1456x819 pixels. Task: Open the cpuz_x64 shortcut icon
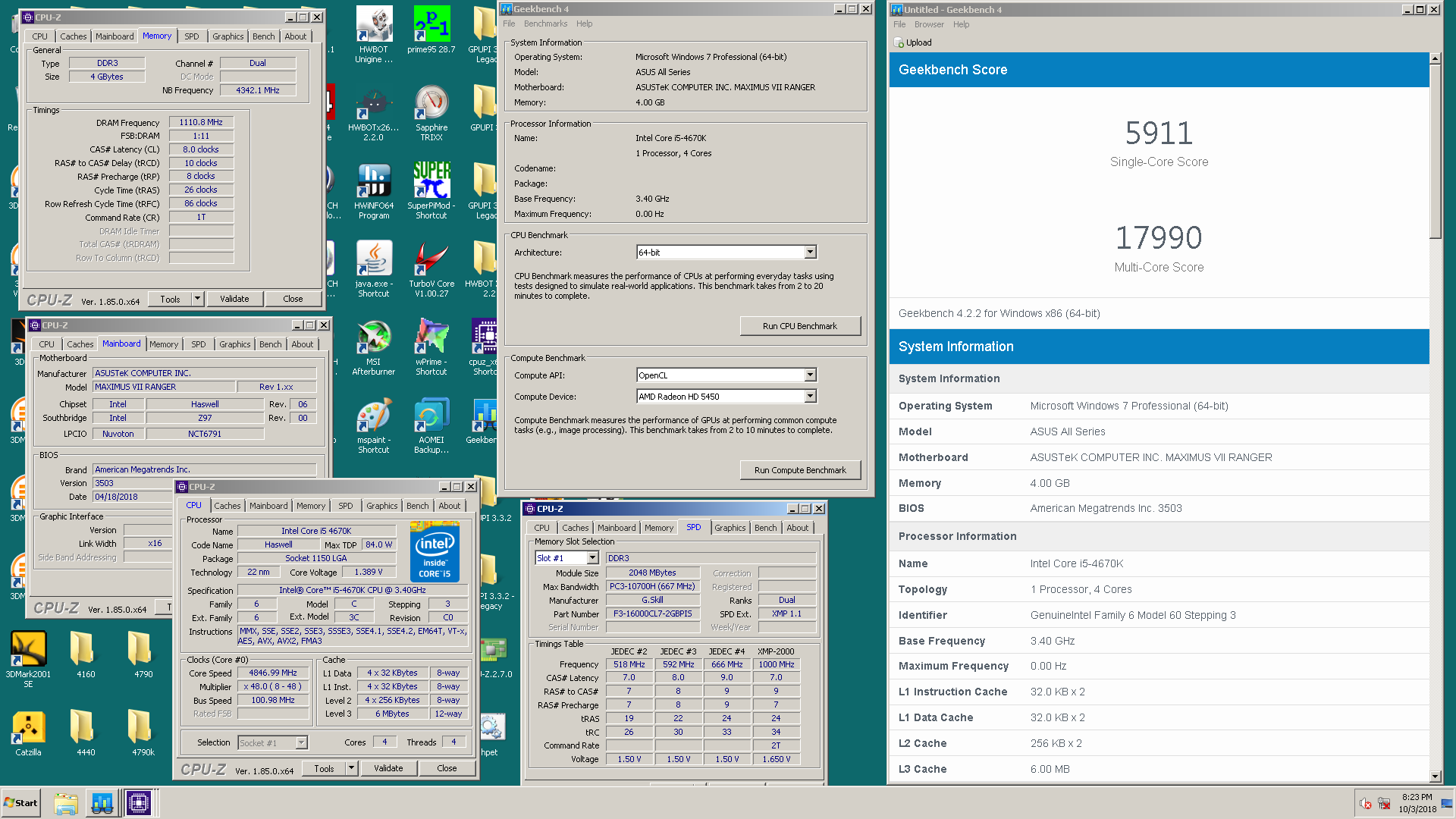tap(484, 347)
